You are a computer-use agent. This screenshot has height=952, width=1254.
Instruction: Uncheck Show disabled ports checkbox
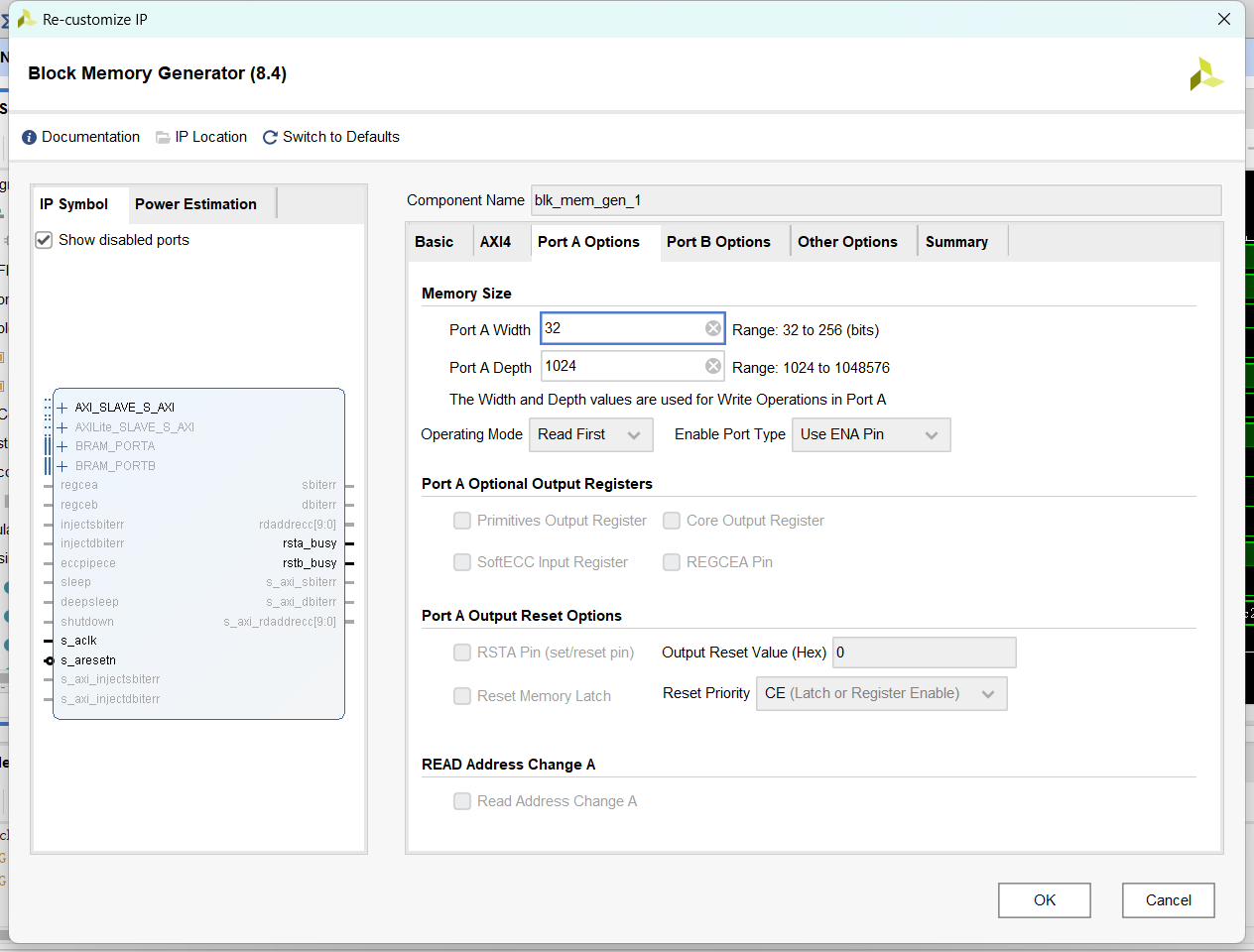(44, 240)
